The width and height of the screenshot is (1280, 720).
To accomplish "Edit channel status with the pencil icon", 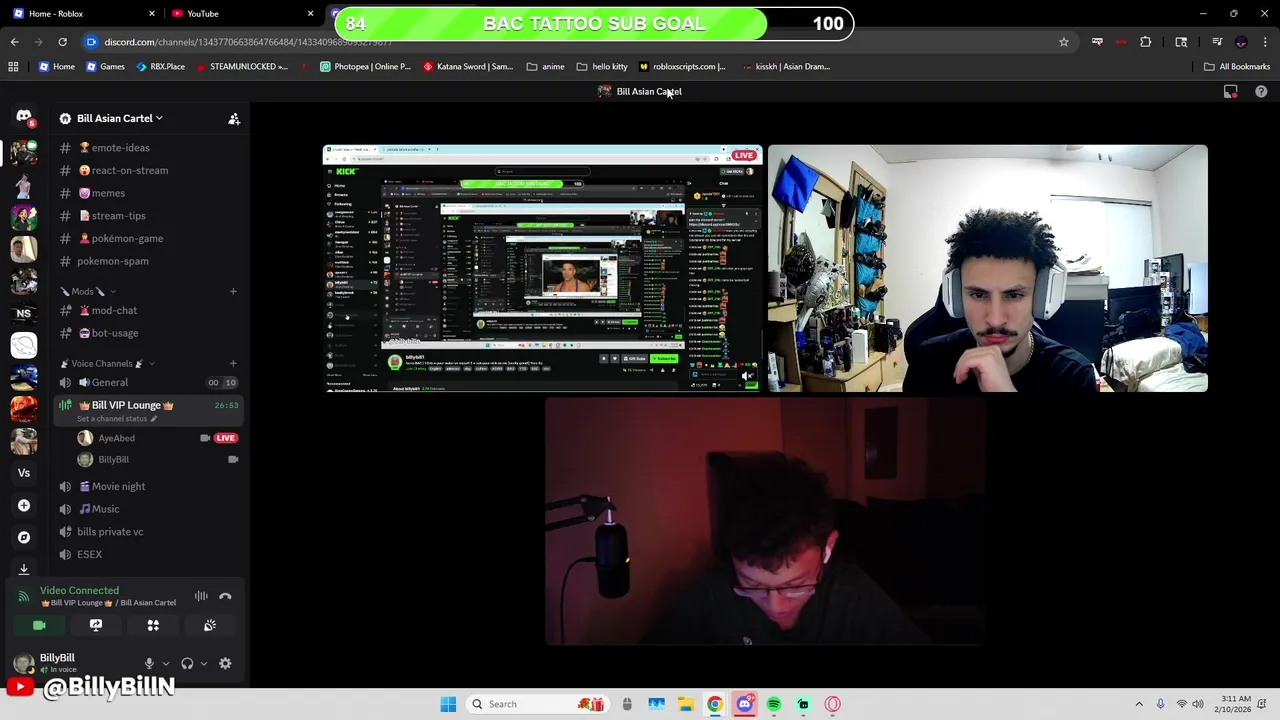I will (x=153, y=419).
